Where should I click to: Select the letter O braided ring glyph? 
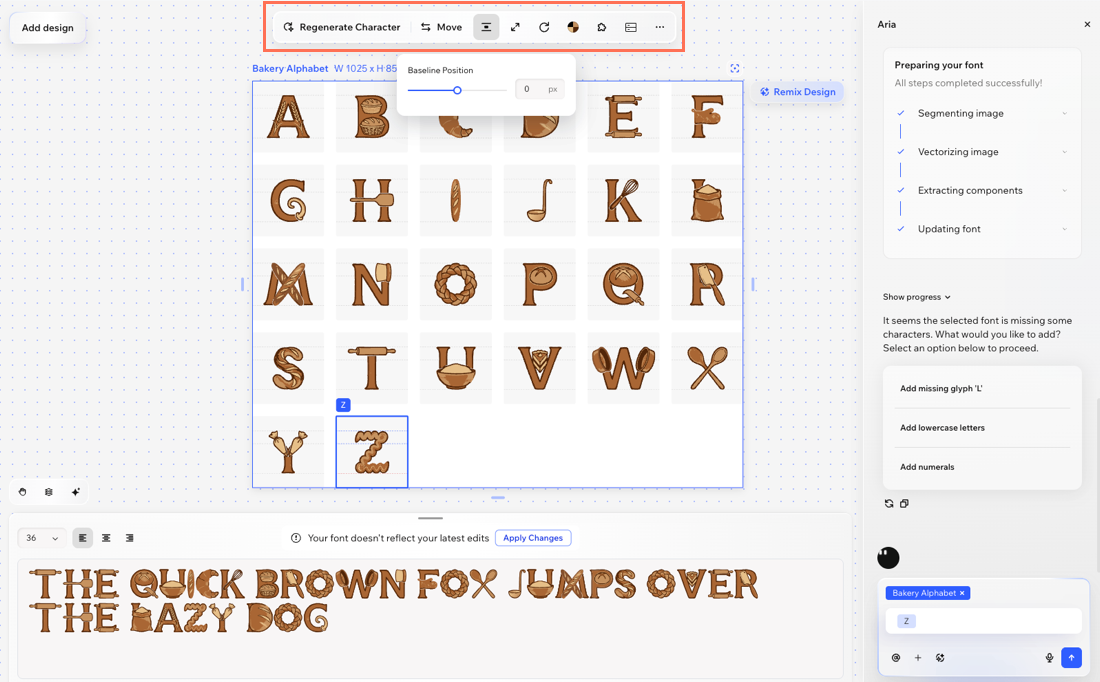click(455, 284)
